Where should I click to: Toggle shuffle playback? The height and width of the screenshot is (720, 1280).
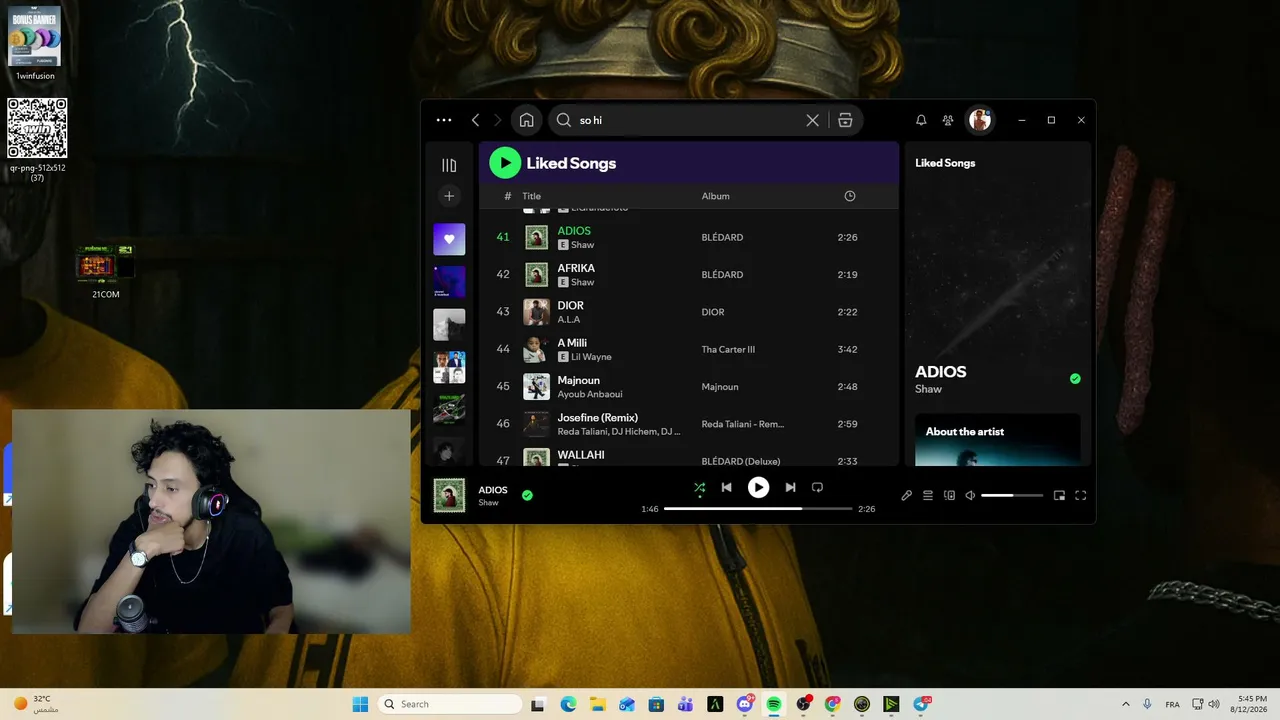[x=699, y=487]
